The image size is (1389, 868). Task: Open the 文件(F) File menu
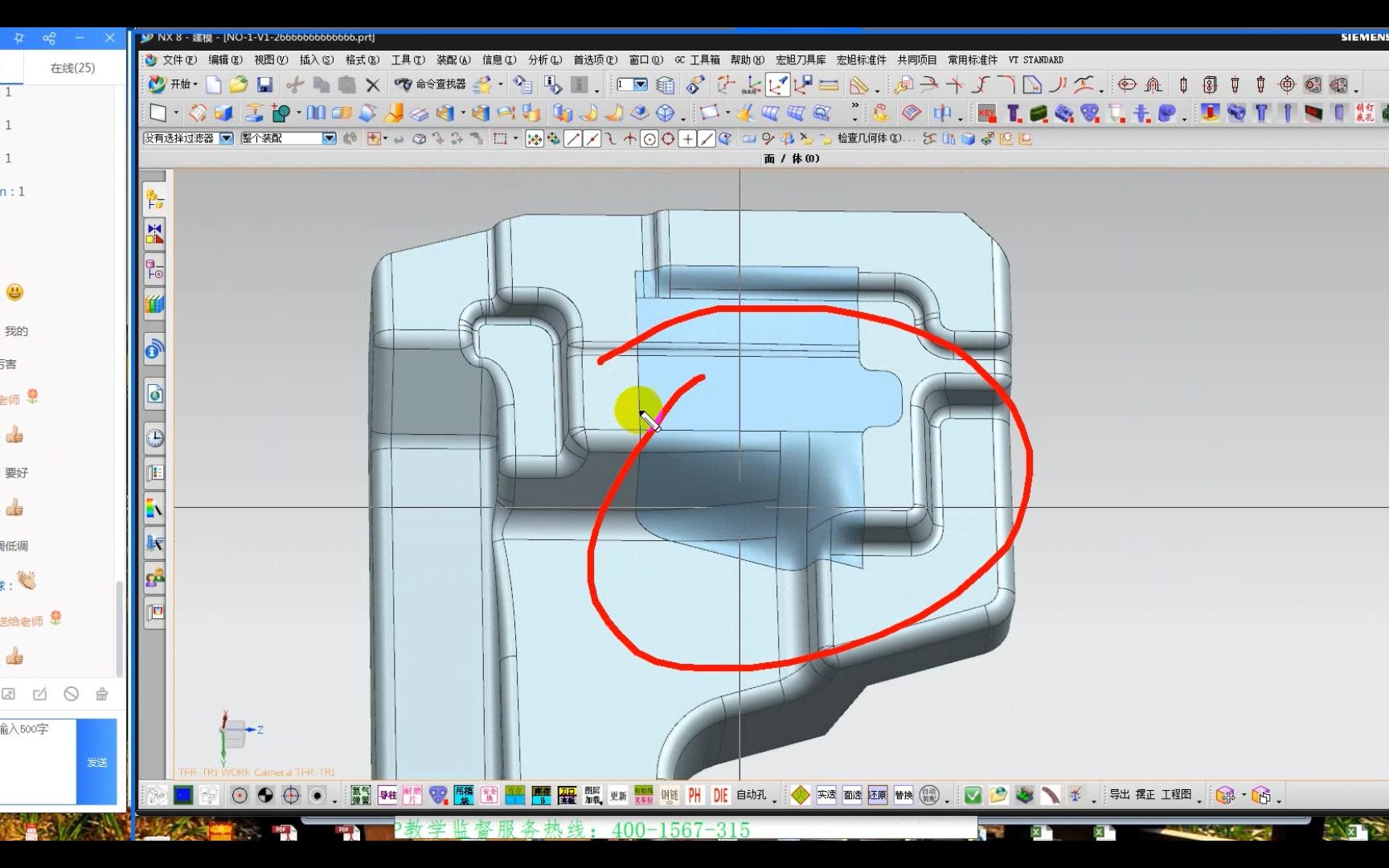coord(178,59)
